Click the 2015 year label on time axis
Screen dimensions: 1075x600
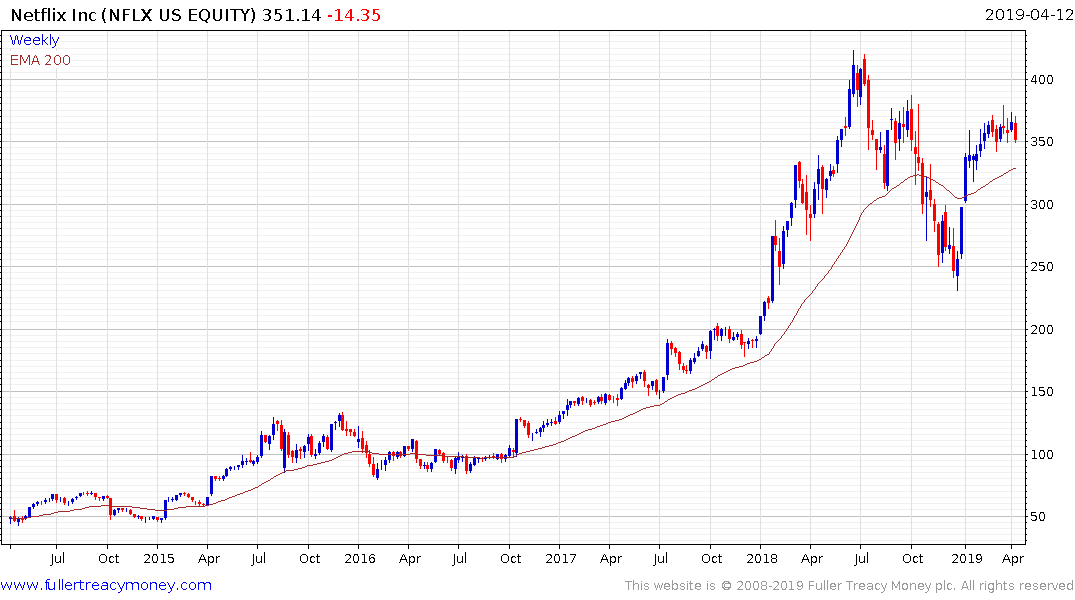tap(158, 558)
